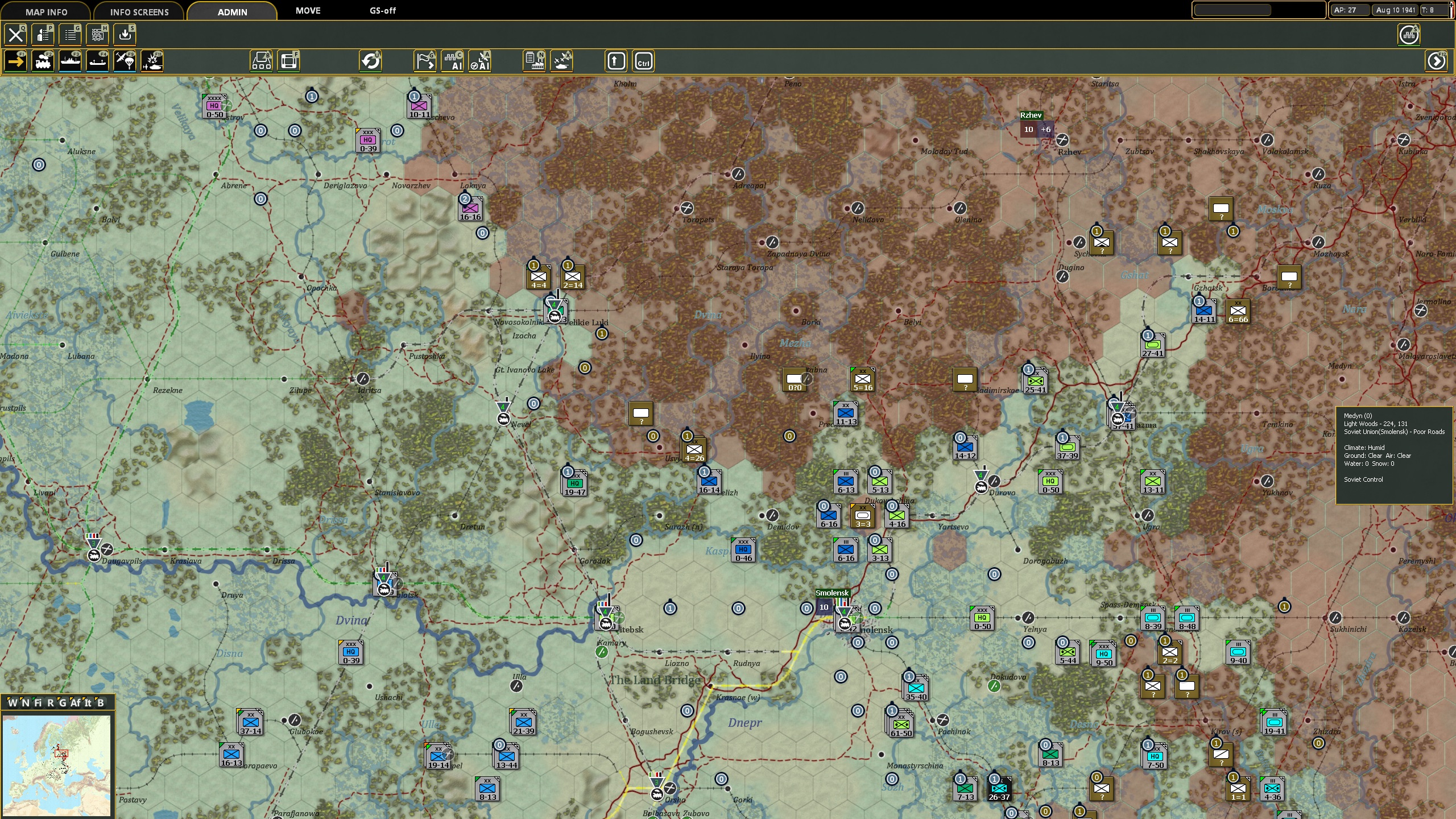1456x819 pixels.
Task: Select the Soviet unit counter 2=14
Action: pos(573,277)
